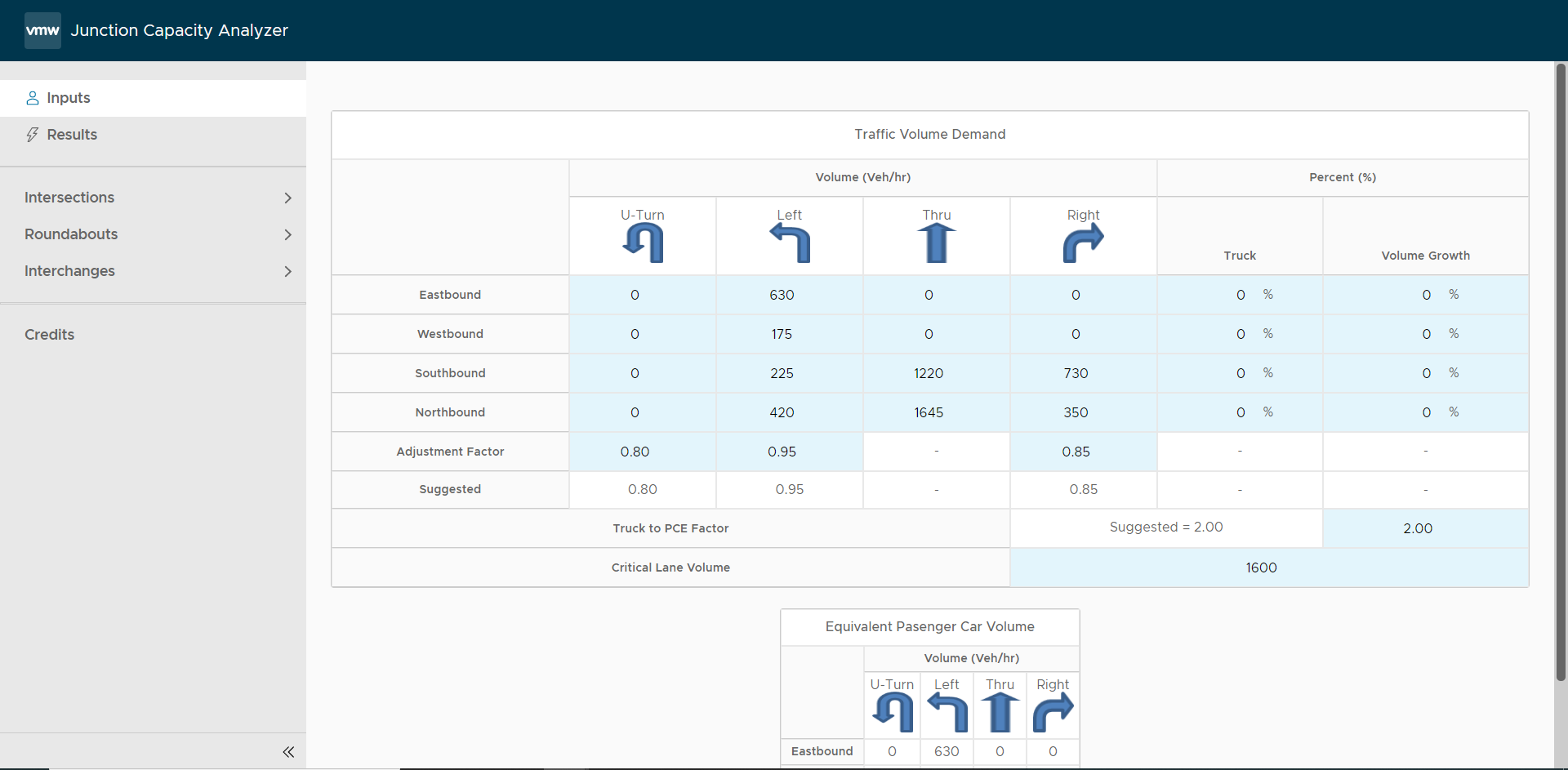Open the Credits link
The image size is (1568, 770).
[x=49, y=335]
